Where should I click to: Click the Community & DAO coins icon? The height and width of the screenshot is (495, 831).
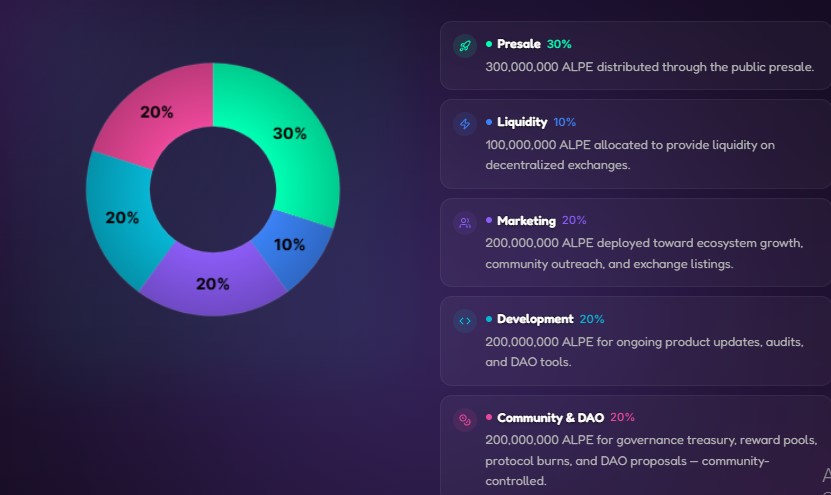pyautogui.click(x=464, y=419)
